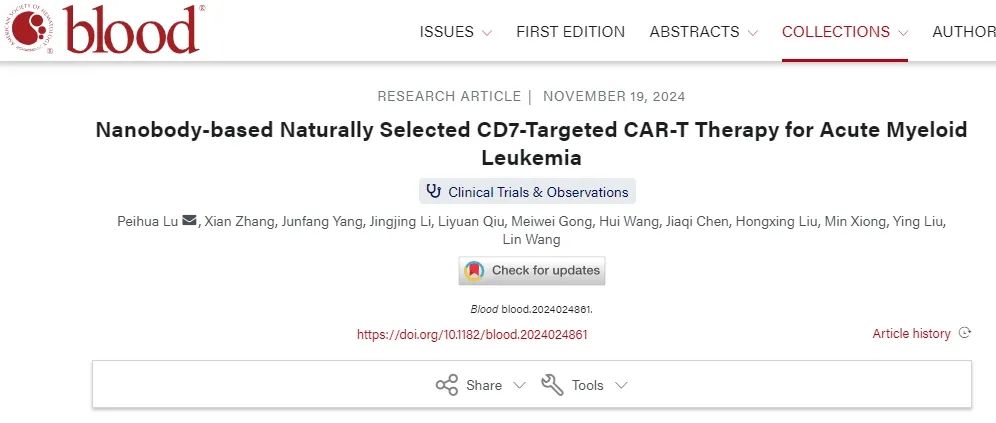The image size is (996, 423).
Task: Click the Check for updates bookmark icon
Action: (474, 270)
